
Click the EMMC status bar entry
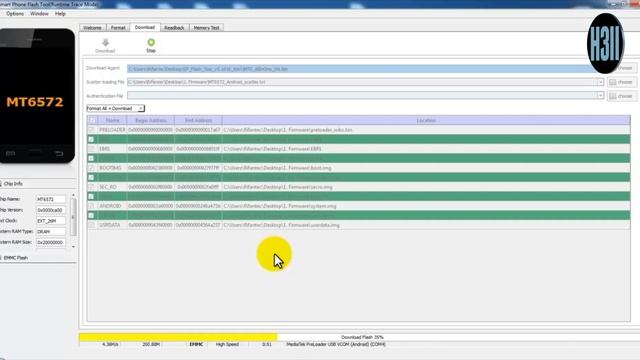click(x=196, y=344)
